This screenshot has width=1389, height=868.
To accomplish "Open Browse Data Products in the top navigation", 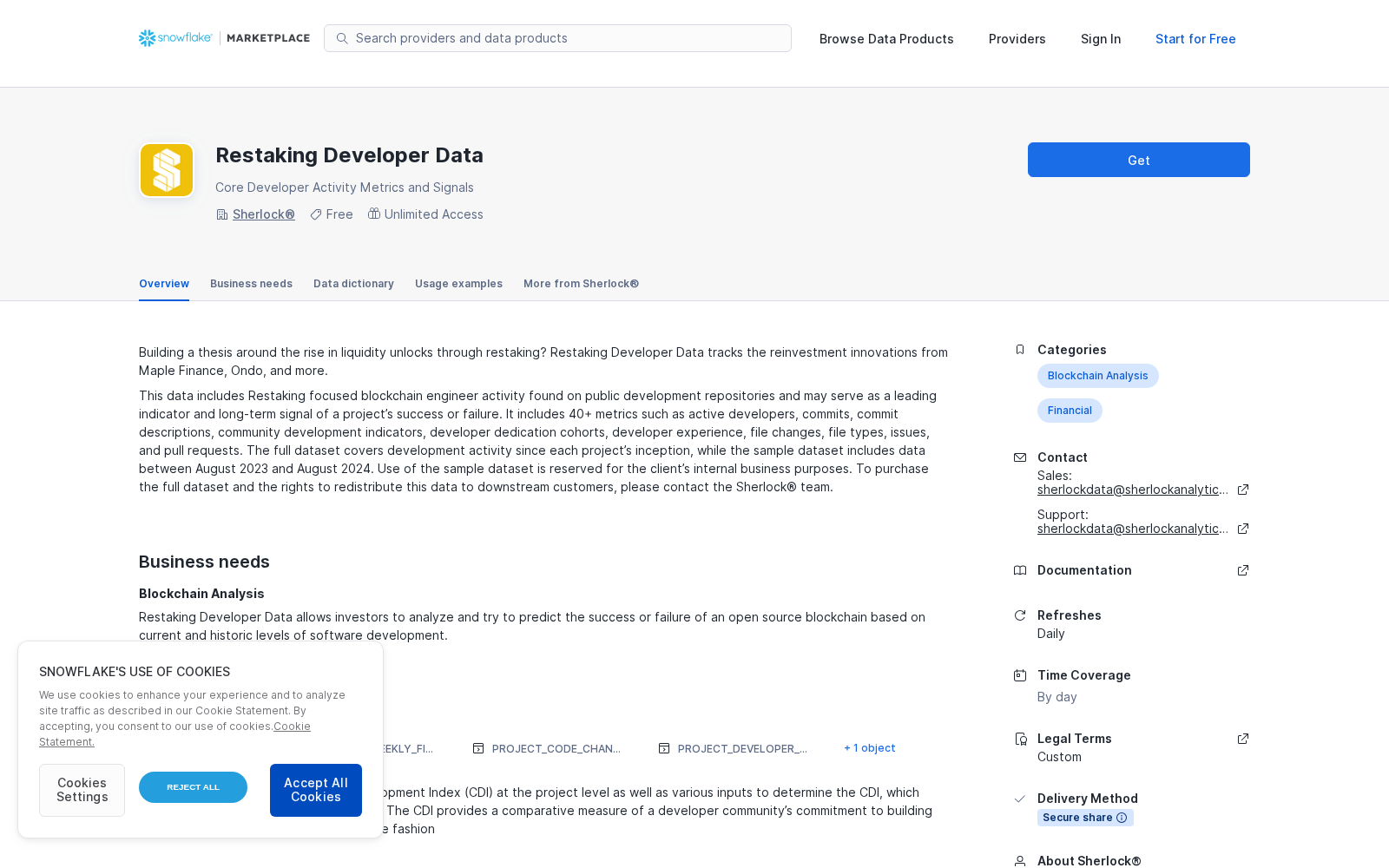I will click(886, 39).
